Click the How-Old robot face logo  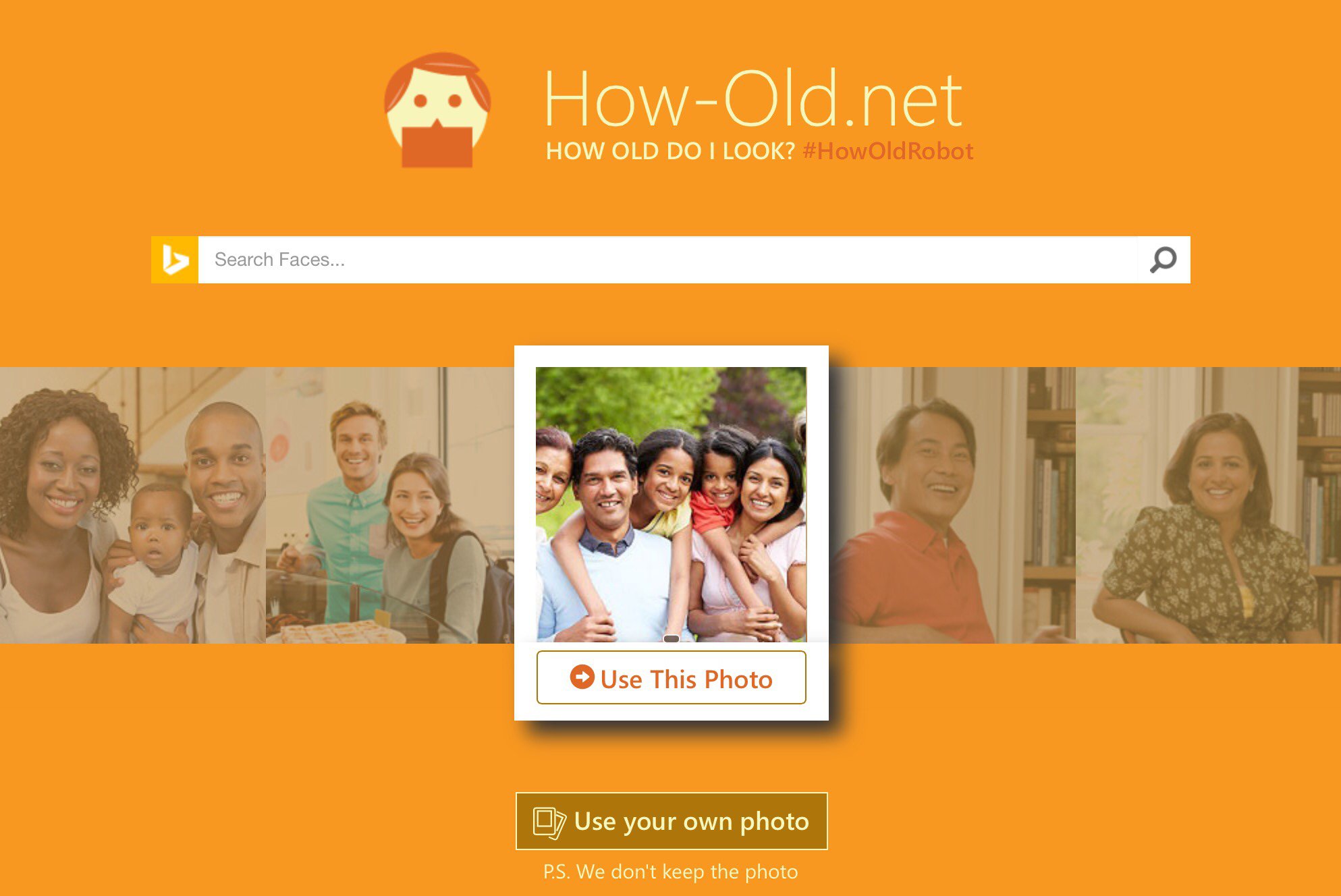click(437, 110)
